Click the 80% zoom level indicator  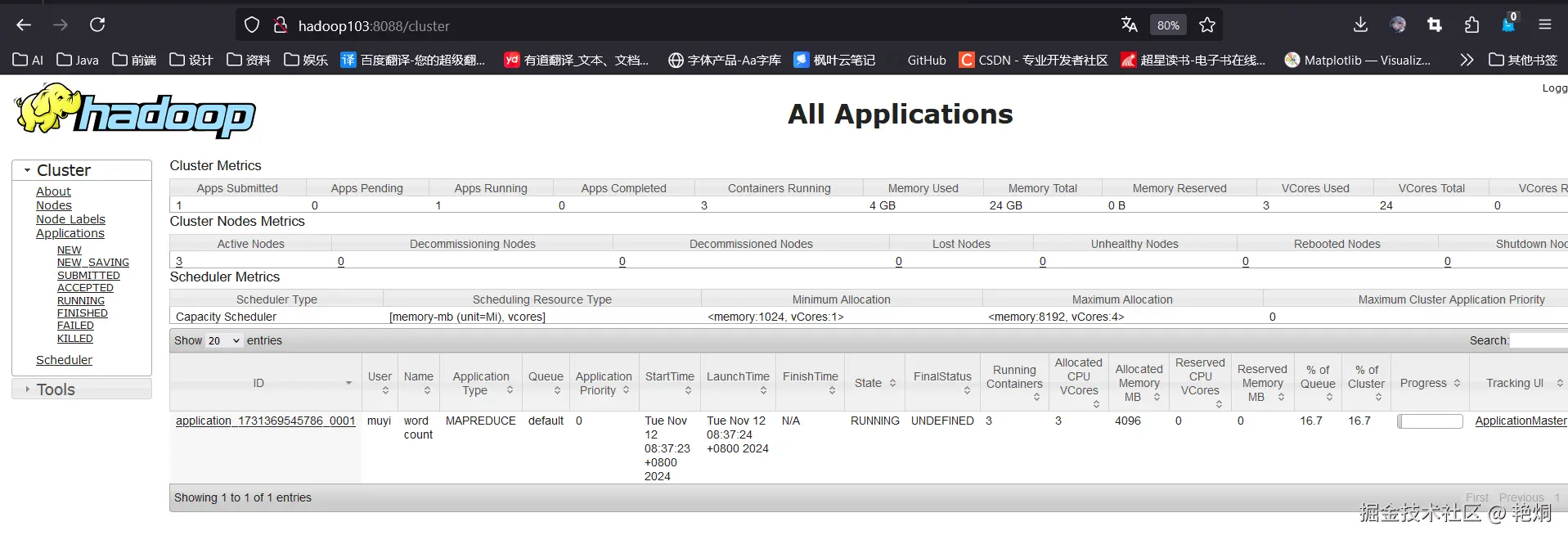pyautogui.click(x=1168, y=25)
